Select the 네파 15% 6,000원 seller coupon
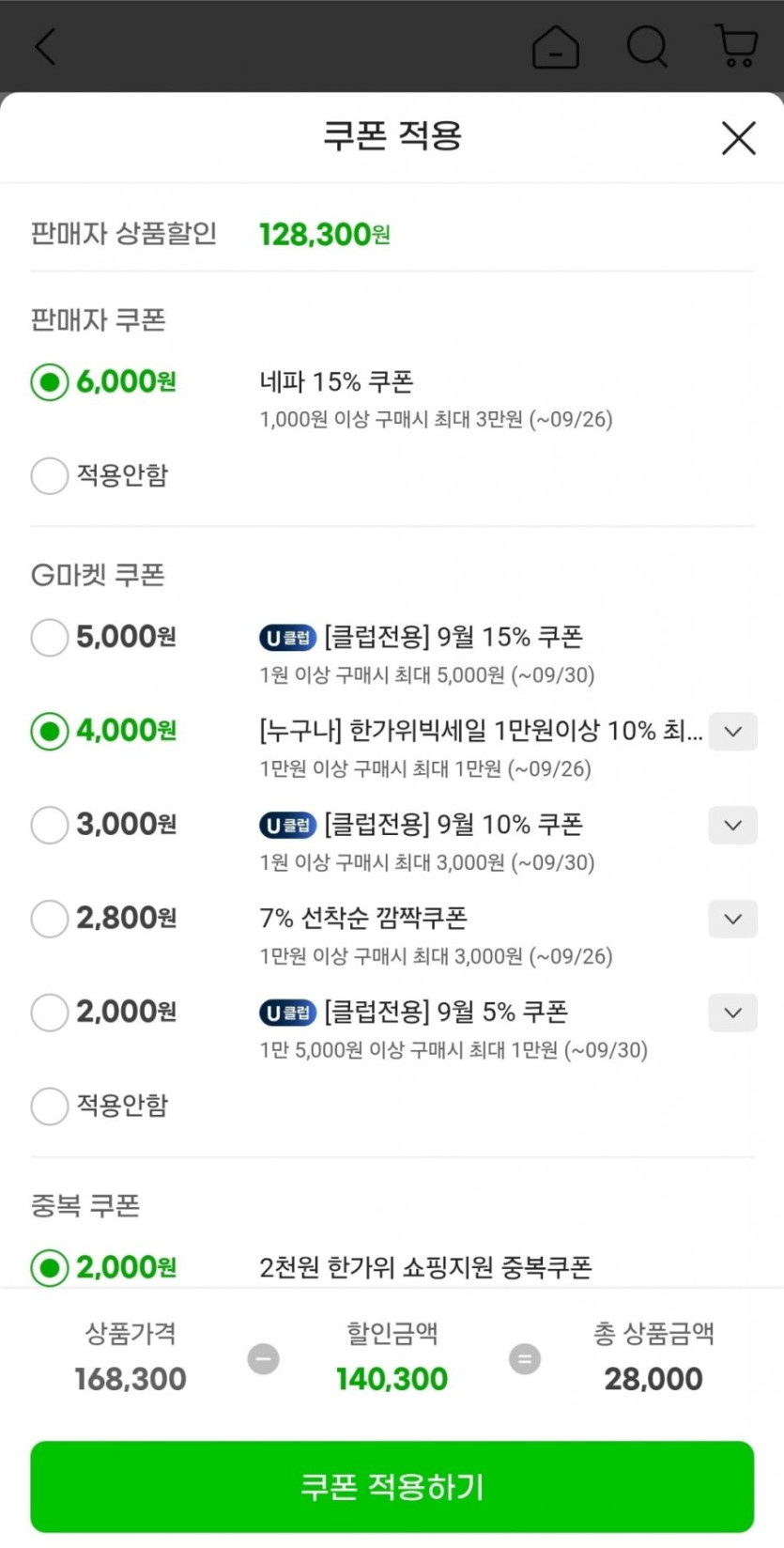 50,382
